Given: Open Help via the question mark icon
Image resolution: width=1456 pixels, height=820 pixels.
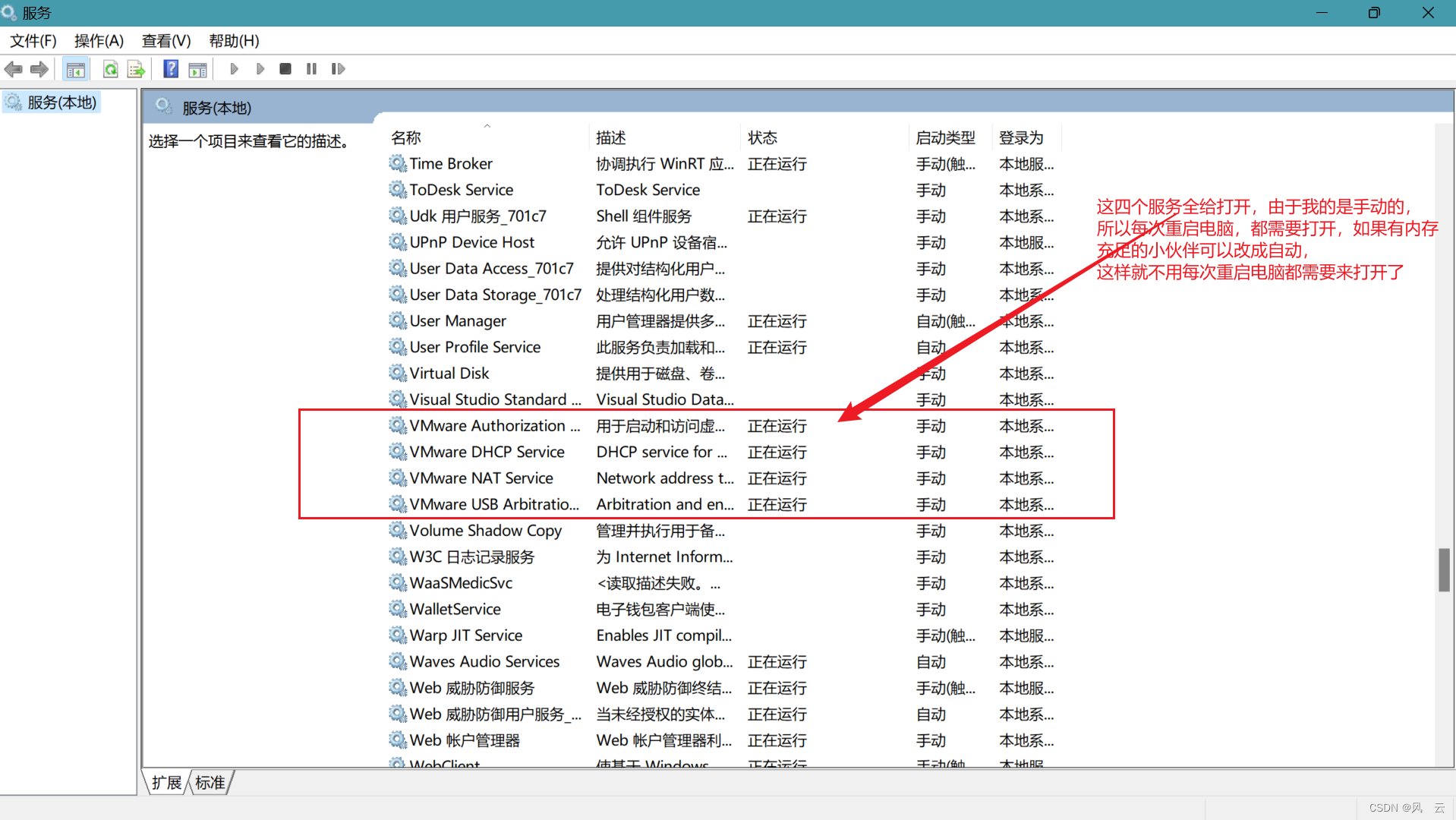Looking at the screenshot, I should 171,69.
